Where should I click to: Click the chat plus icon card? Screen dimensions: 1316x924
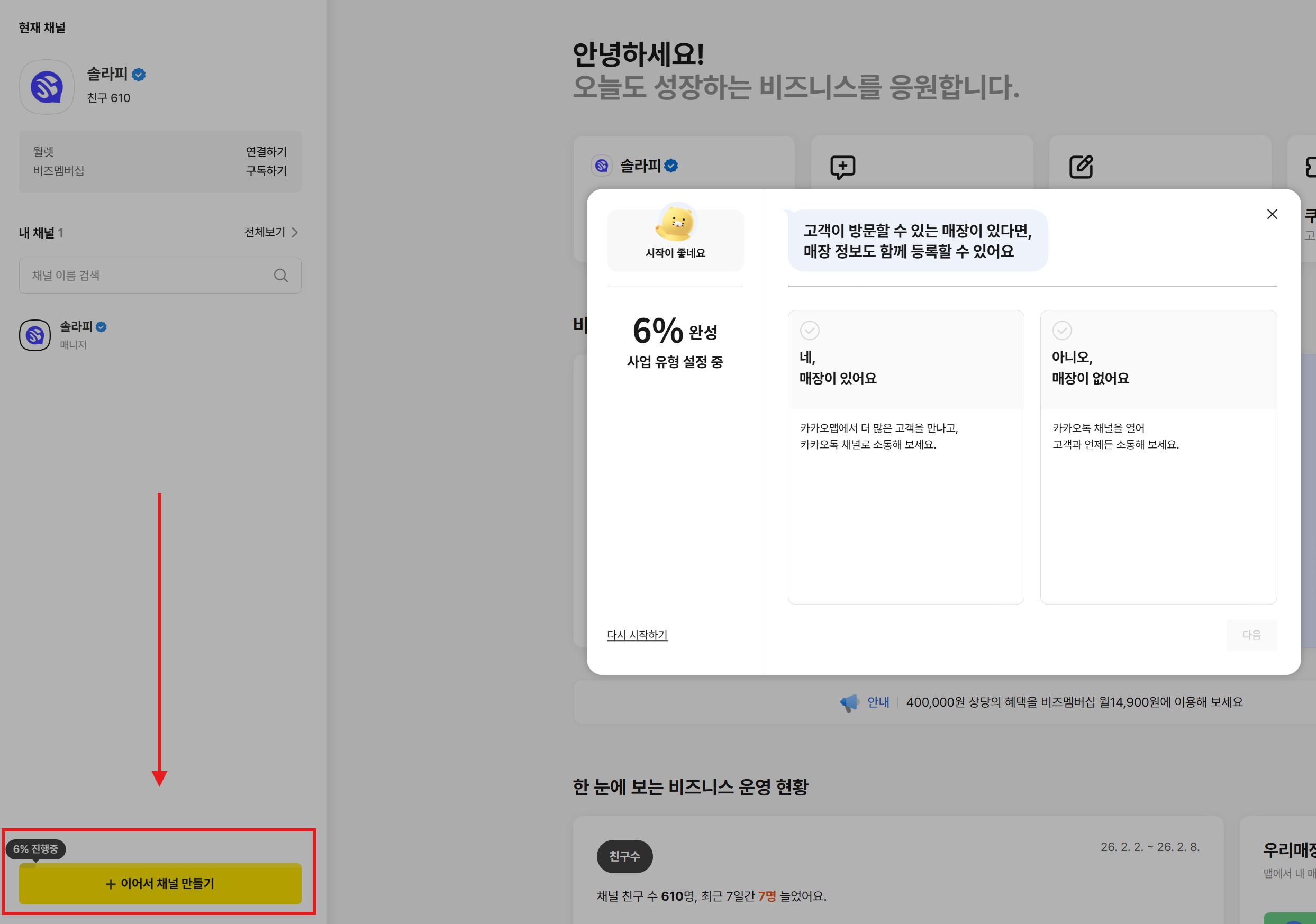pos(842,167)
